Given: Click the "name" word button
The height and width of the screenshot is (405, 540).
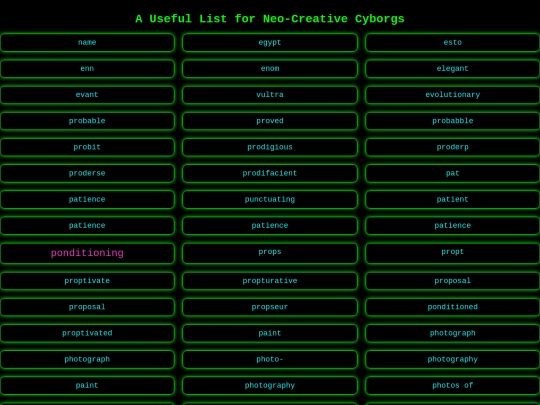Looking at the screenshot, I should tap(87, 42).
